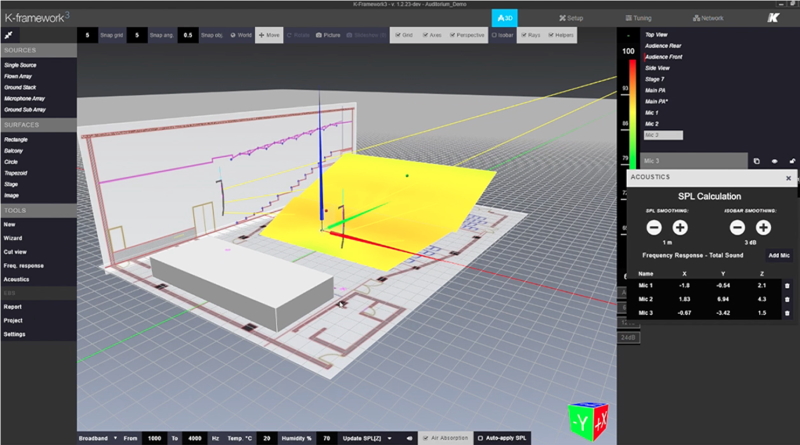Delete Mic 3 using trash icon

pos(786,313)
